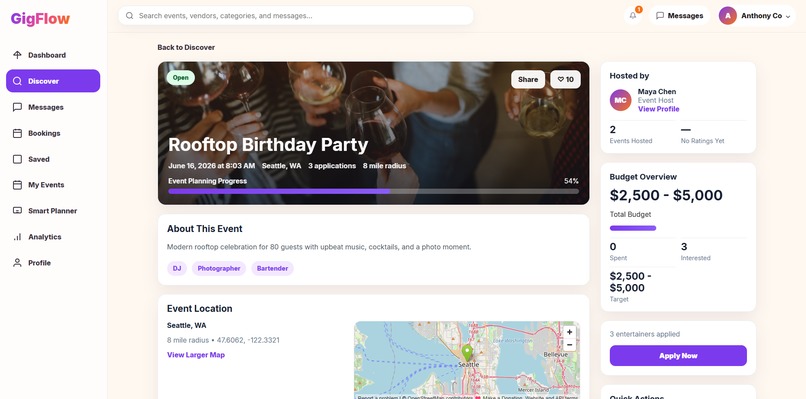Click the Bartender category tag
806x399 pixels.
(x=272, y=268)
